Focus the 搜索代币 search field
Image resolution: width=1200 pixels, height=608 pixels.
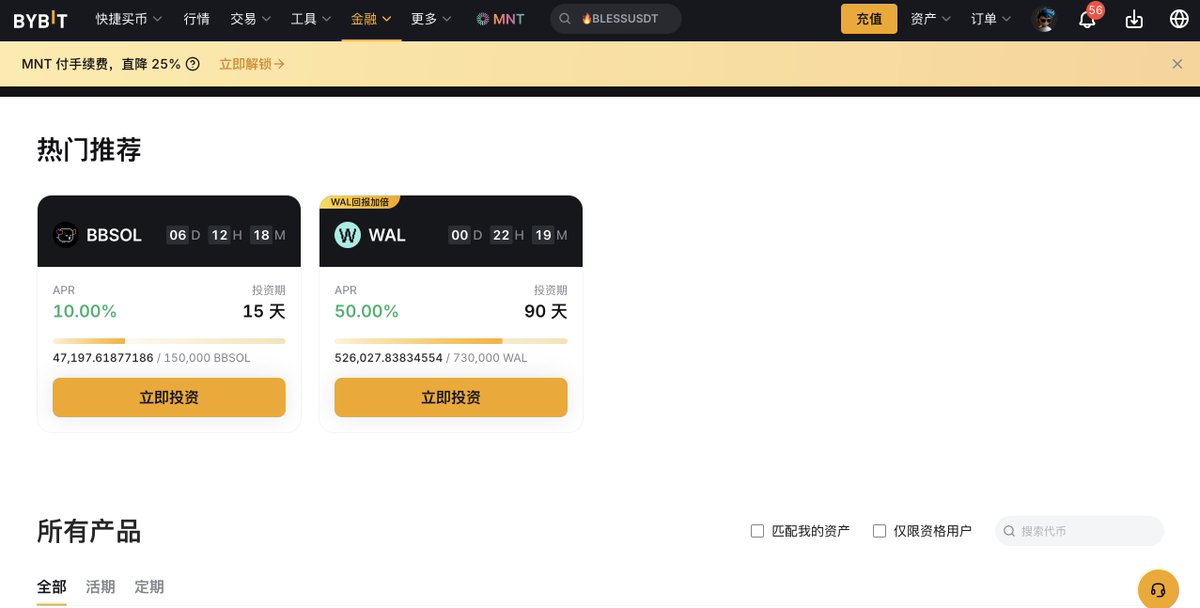(1080, 531)
